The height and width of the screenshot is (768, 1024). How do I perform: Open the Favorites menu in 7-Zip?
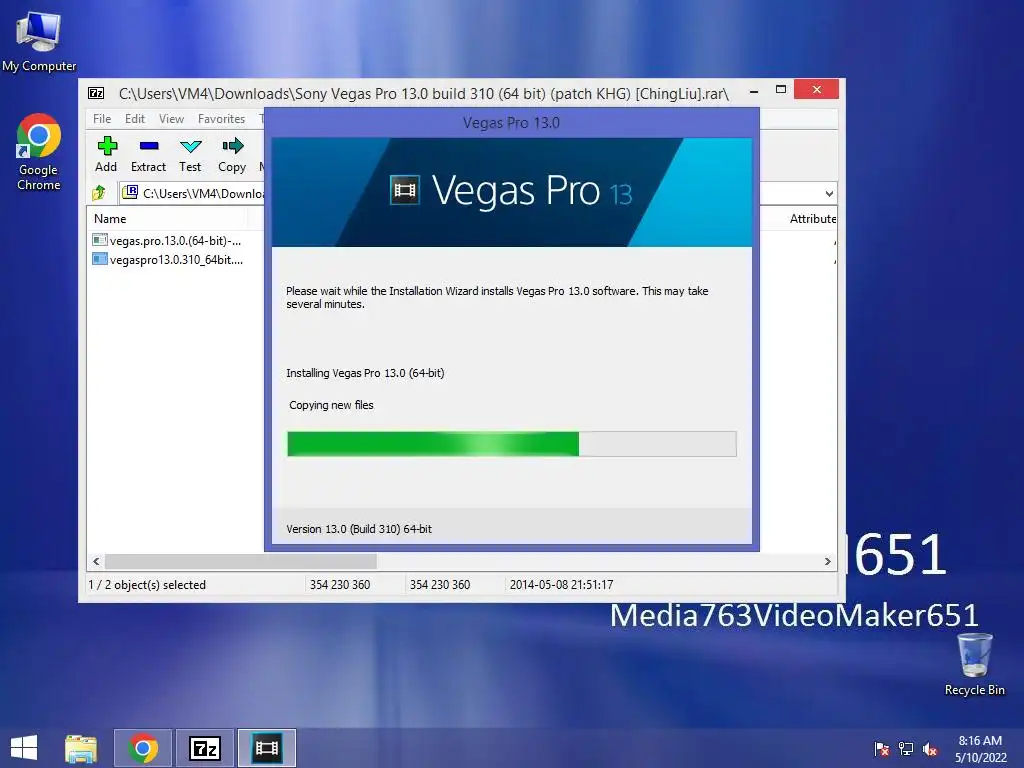coord(221,119)
